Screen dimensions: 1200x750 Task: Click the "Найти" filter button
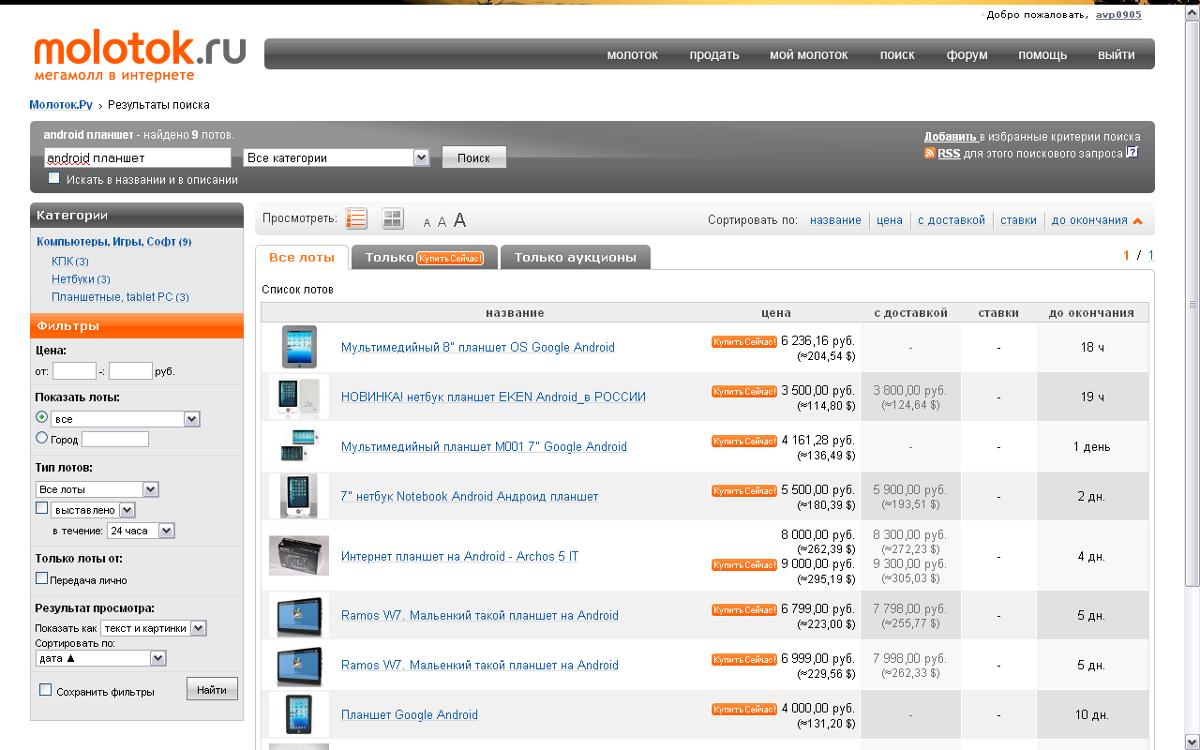[x=212, y=688]
